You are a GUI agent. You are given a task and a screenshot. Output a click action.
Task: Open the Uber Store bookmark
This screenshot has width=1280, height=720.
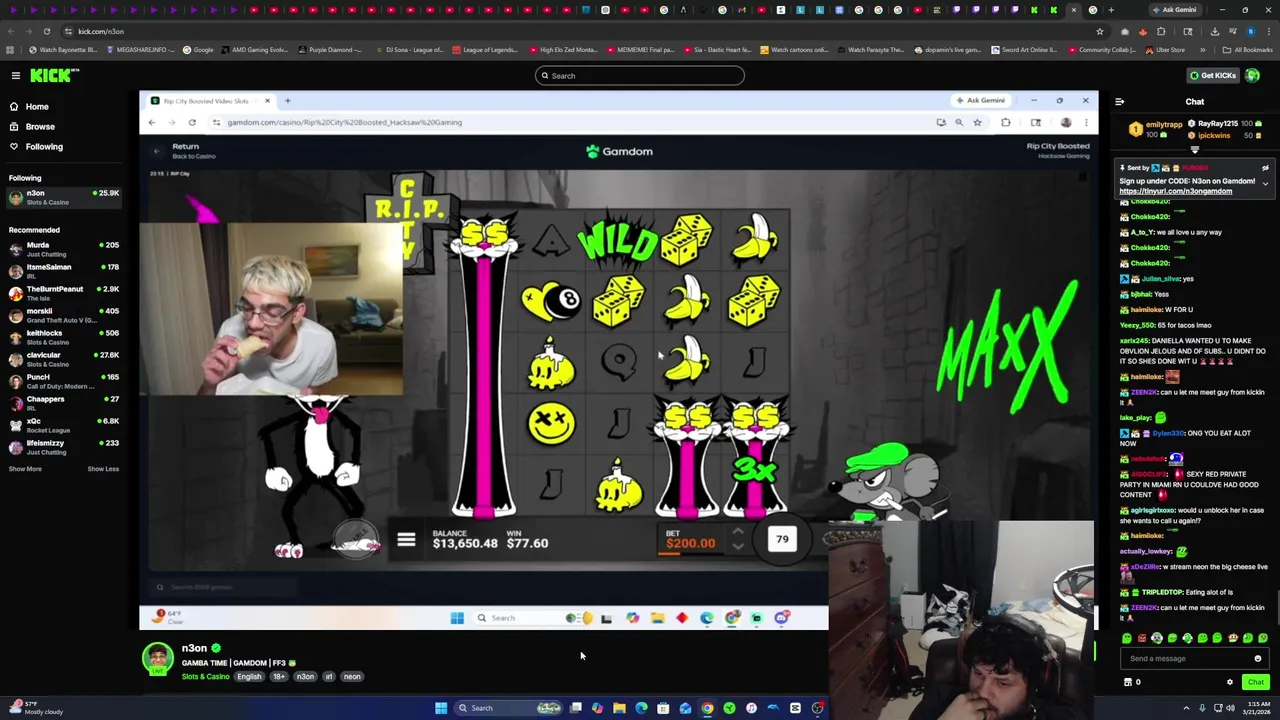coord(1166,50)
